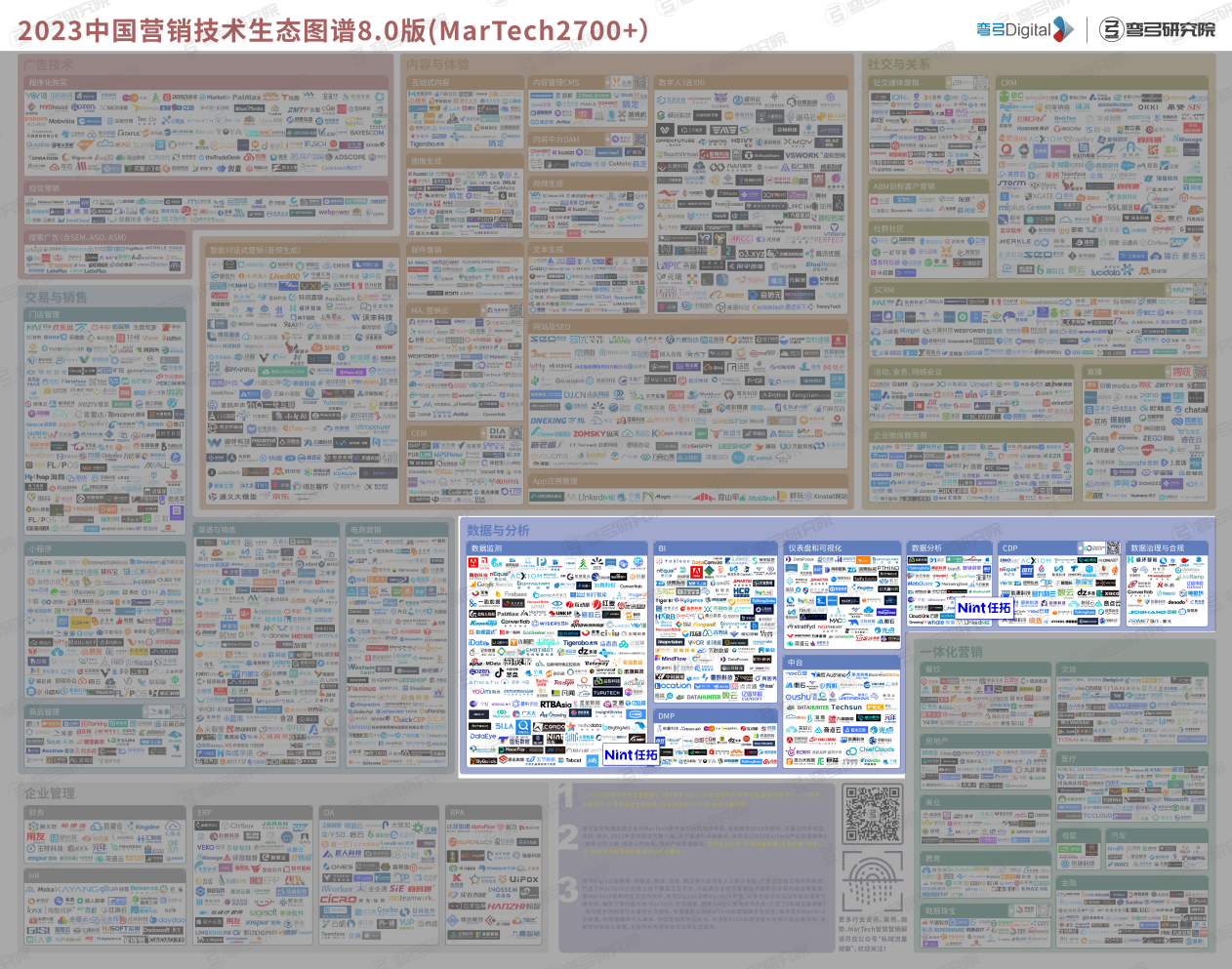Select the tableau logo in BI

(673, 561)
